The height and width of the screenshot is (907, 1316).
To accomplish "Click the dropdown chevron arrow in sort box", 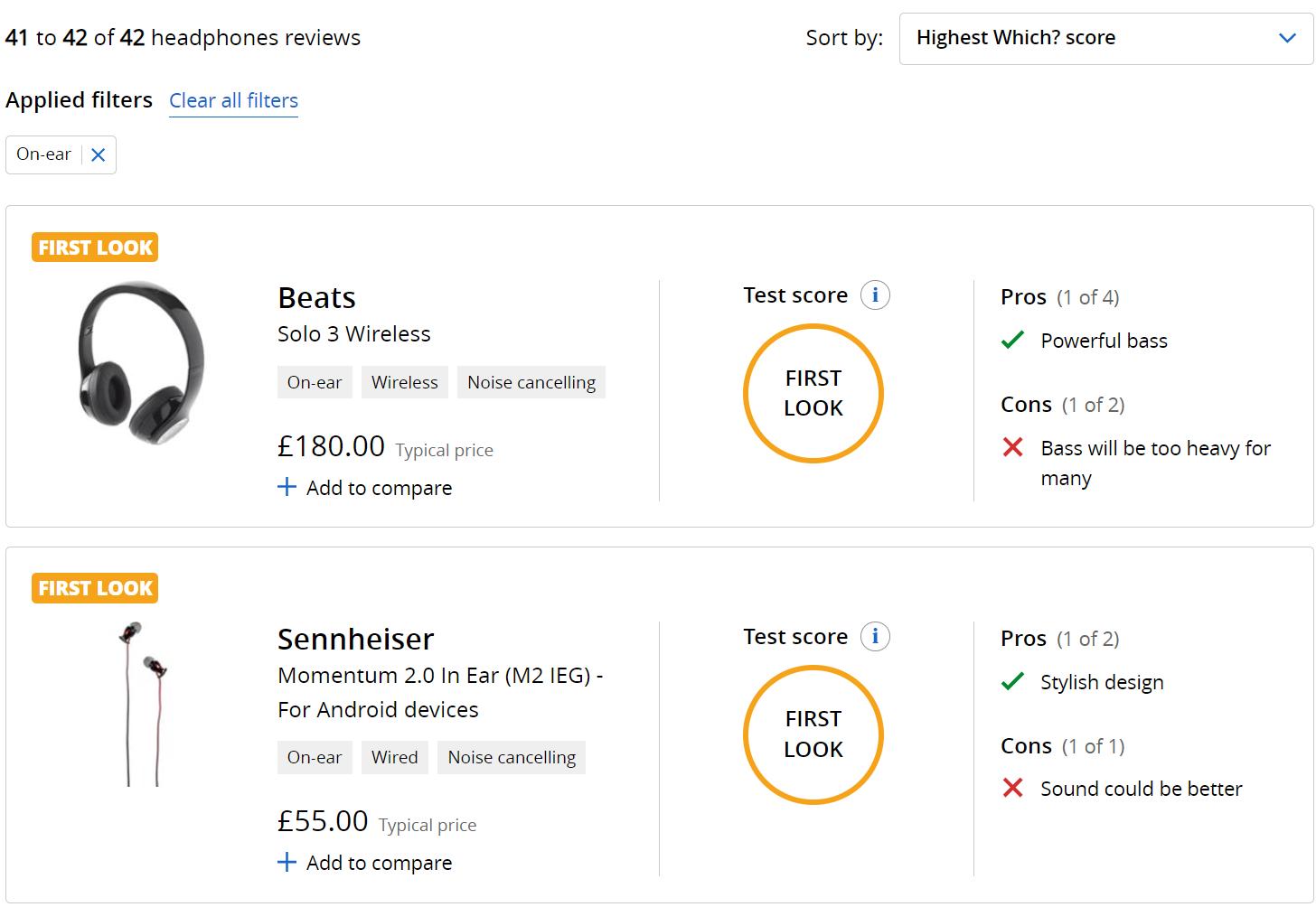I will coord(1287,38).
